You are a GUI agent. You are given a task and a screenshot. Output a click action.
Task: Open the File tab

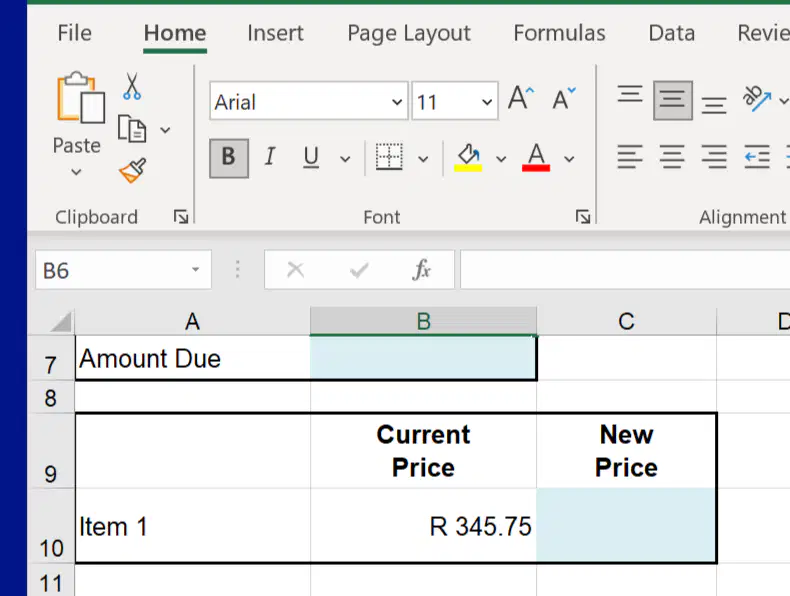(x=75, y=33)
